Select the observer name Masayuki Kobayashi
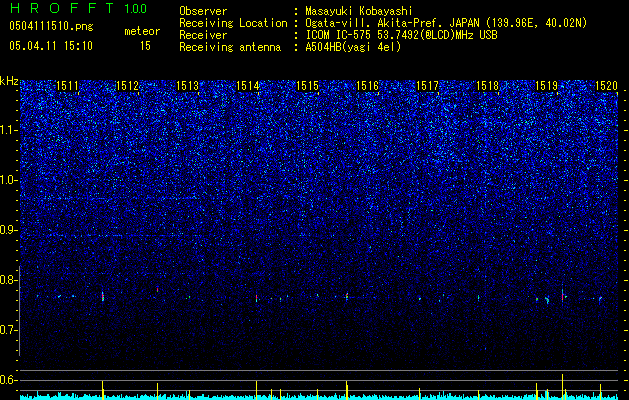The image size is (629, 400). coord(359,11)
